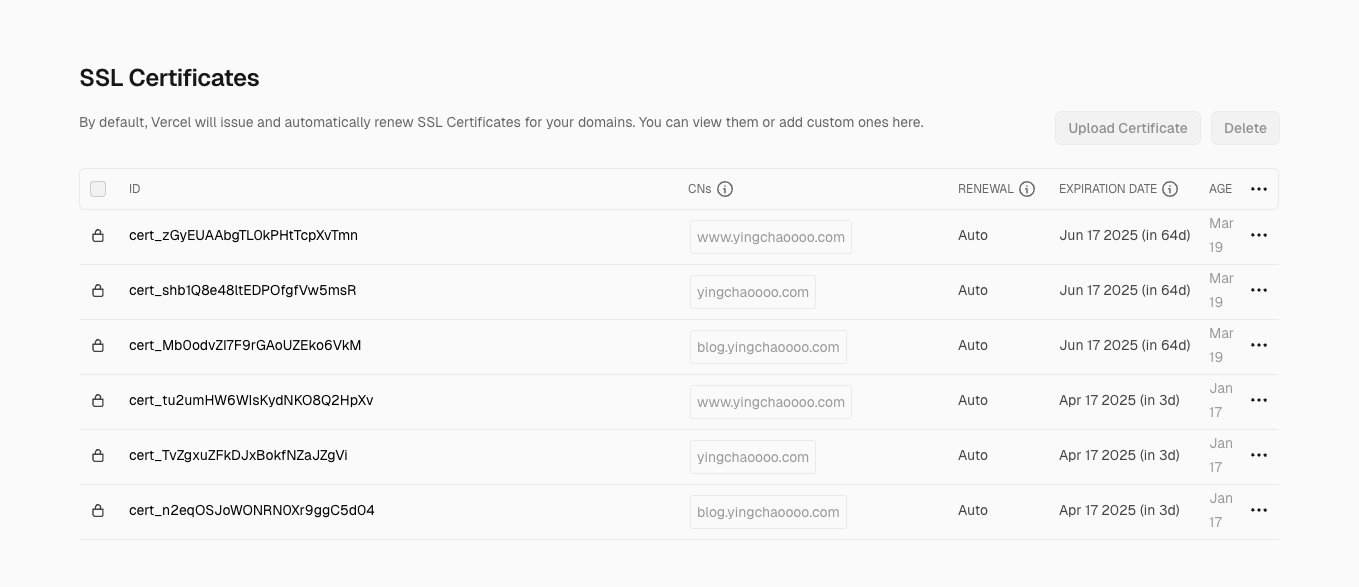Click blog.yingchaoooo.com CN tag expiring Apr 17
Viewport: 1359px width, 587px height.
tap(768, 512)
